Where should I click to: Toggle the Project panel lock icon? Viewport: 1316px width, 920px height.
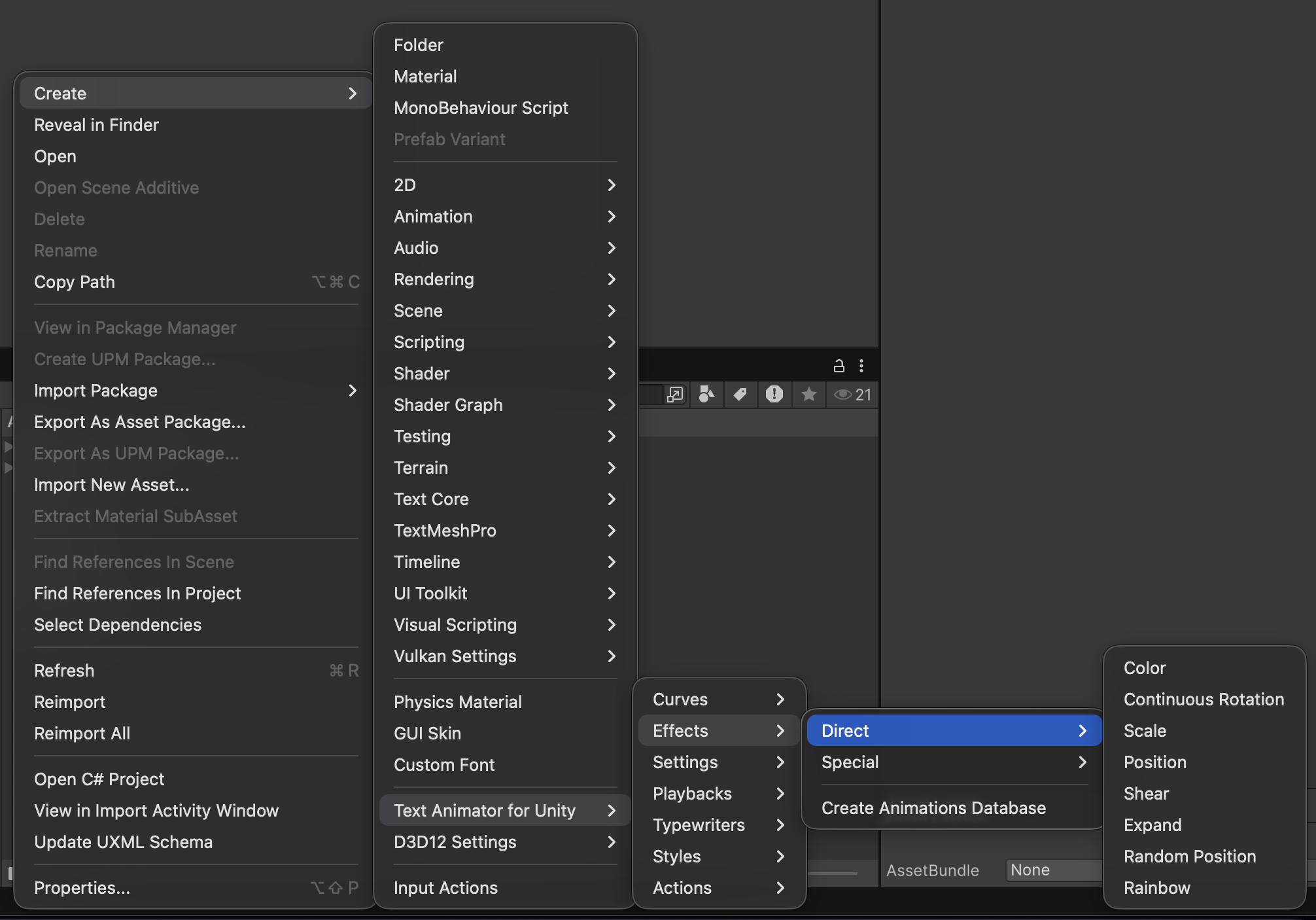coord(839,366)
